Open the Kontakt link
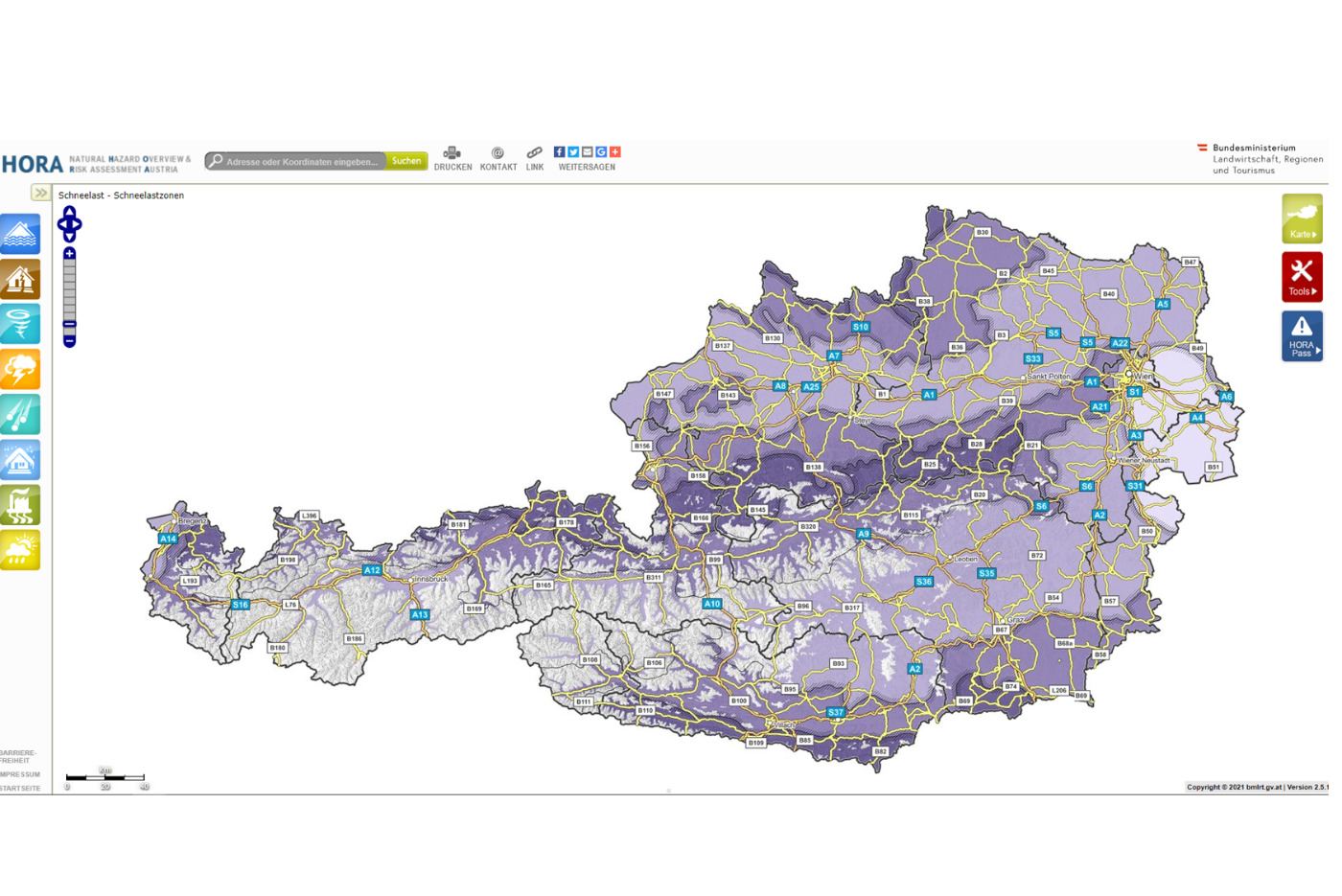 pyautogui.click(x=497, y=159)
